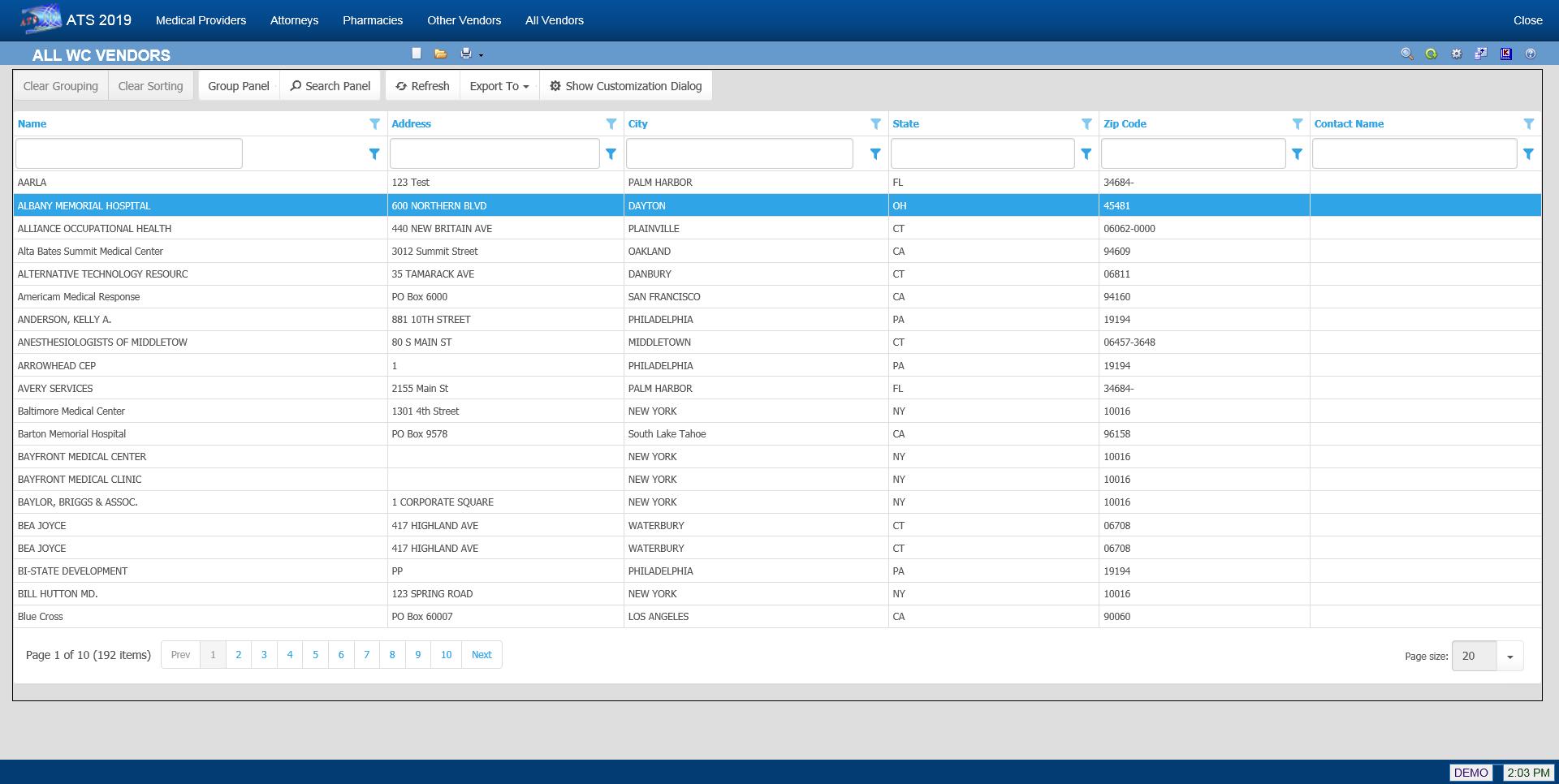Image resolution: width=1559 pixels, height=784 pixels.
Task: Click the filter icon in Name header
Action: (x=374, y=124)
